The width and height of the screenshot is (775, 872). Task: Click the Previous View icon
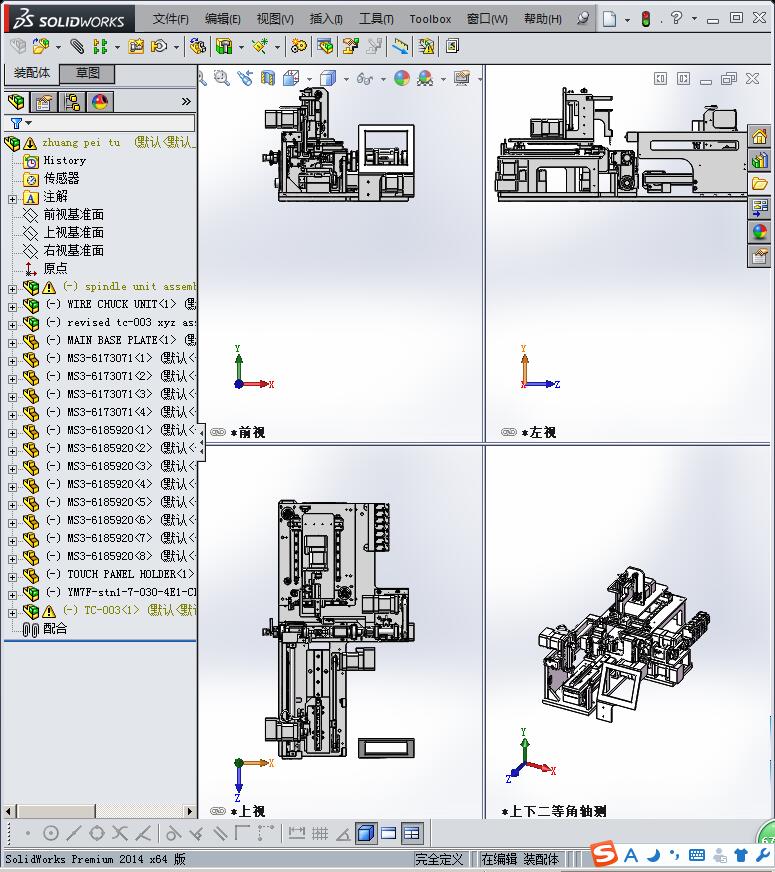(x=245, y=78)
